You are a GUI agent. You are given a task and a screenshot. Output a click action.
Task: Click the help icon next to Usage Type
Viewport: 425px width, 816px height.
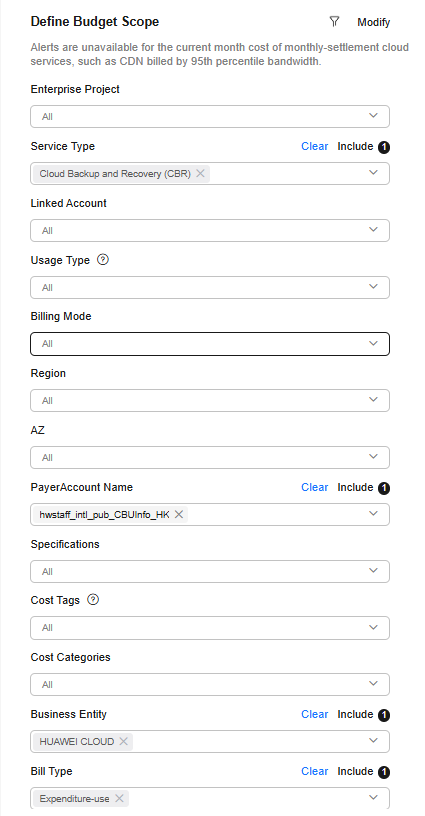pos(103,260)
